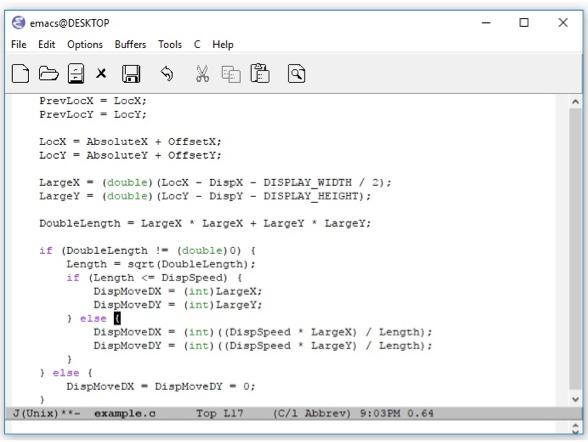Paste with the toolbar clipboard icon

point(260,73)
